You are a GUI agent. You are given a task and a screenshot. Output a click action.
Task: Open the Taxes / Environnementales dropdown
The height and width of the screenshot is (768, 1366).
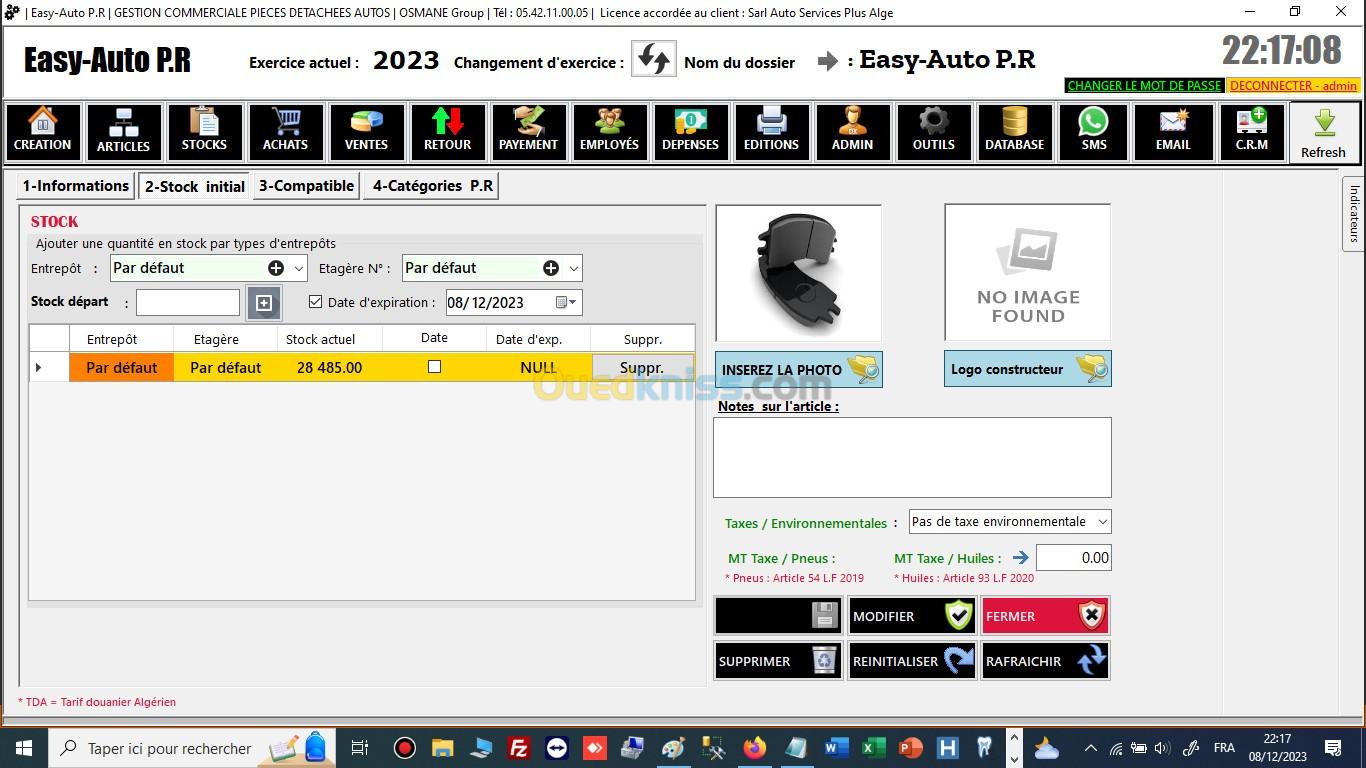tap(1101, 522)
